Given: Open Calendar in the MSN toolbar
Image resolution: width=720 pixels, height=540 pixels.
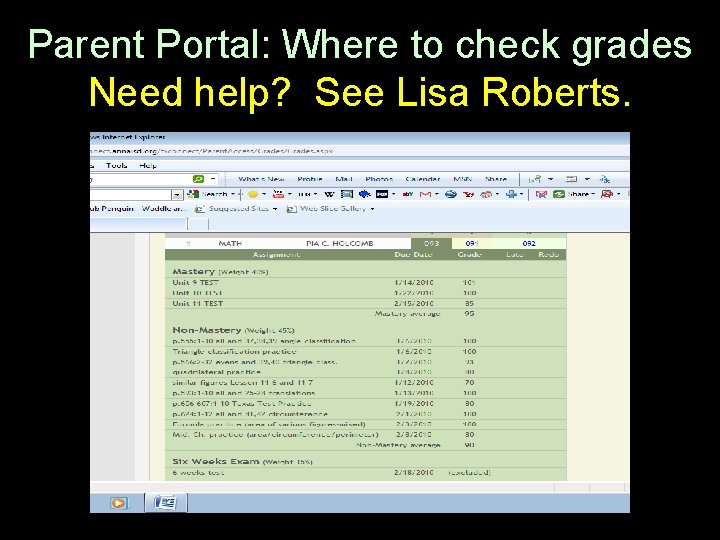Looking at the screenshot, I should [422, 179].
